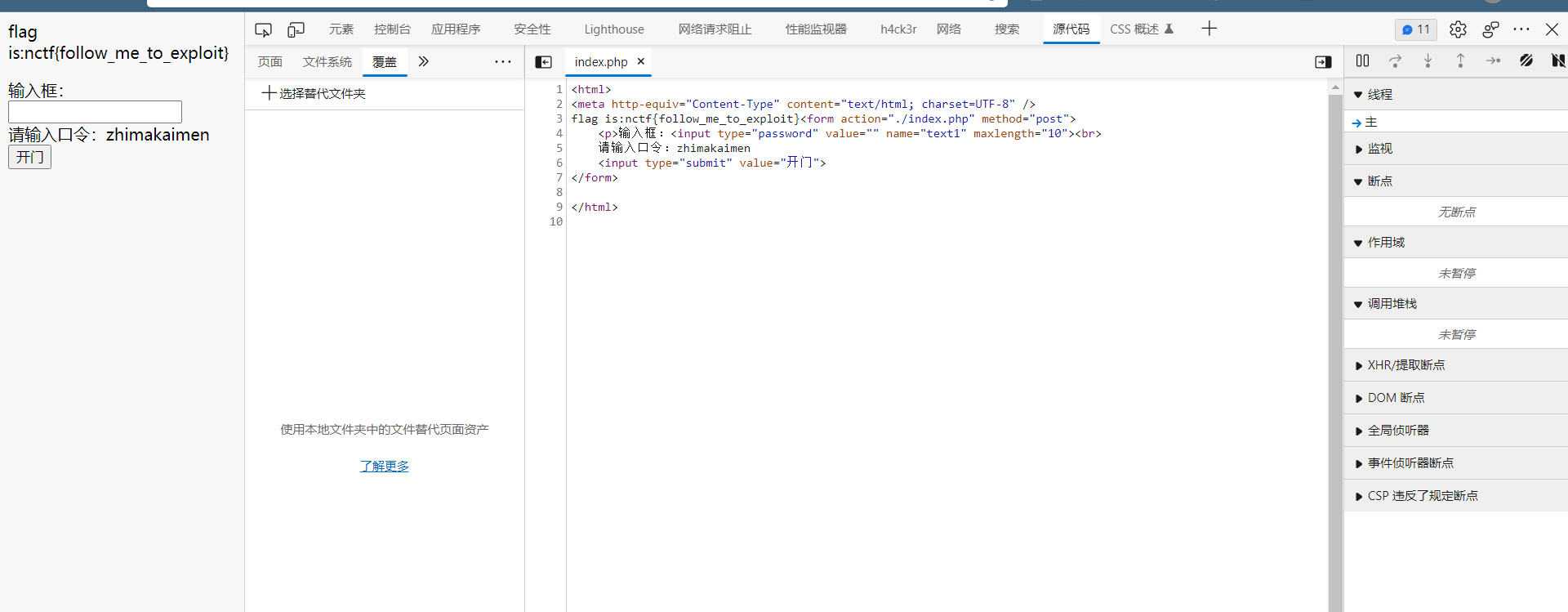Open the 应用程序 tab
Viewport: 1568px width, 612px height.
[456, 29]
